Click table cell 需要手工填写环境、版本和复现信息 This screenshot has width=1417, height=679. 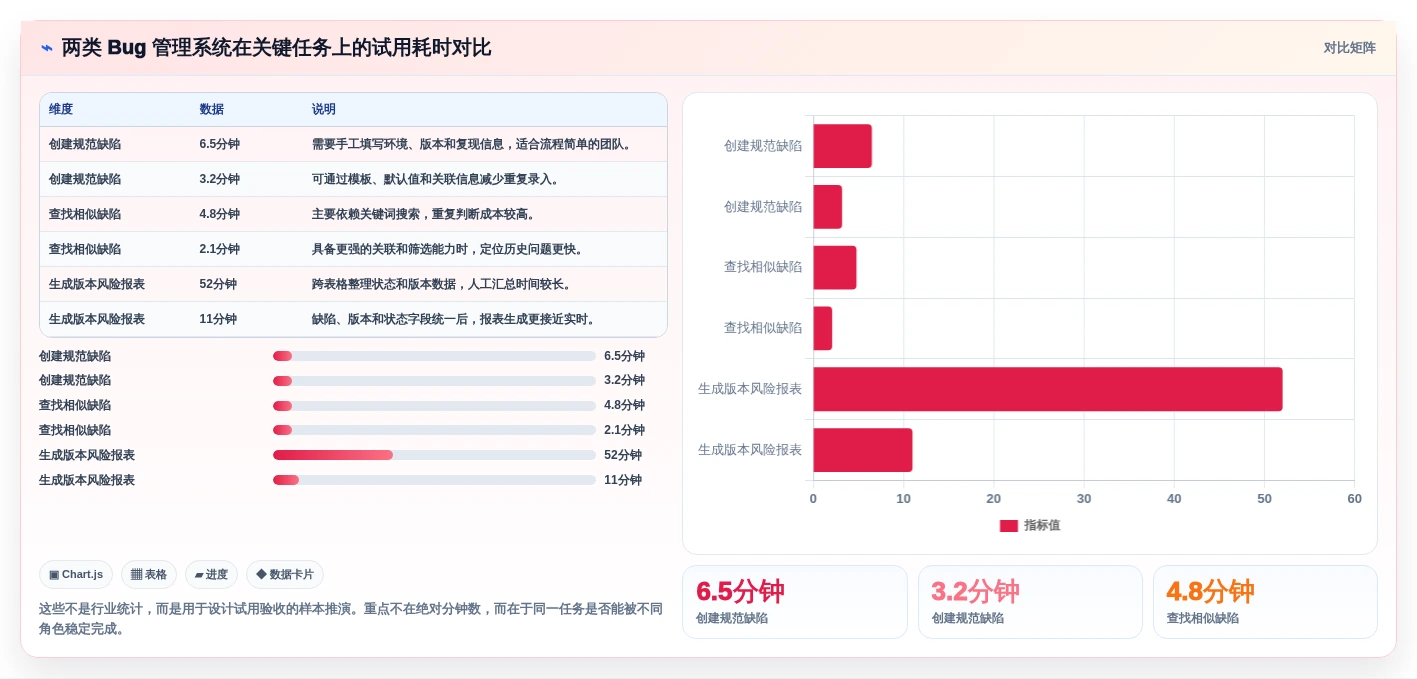(473, 144)
